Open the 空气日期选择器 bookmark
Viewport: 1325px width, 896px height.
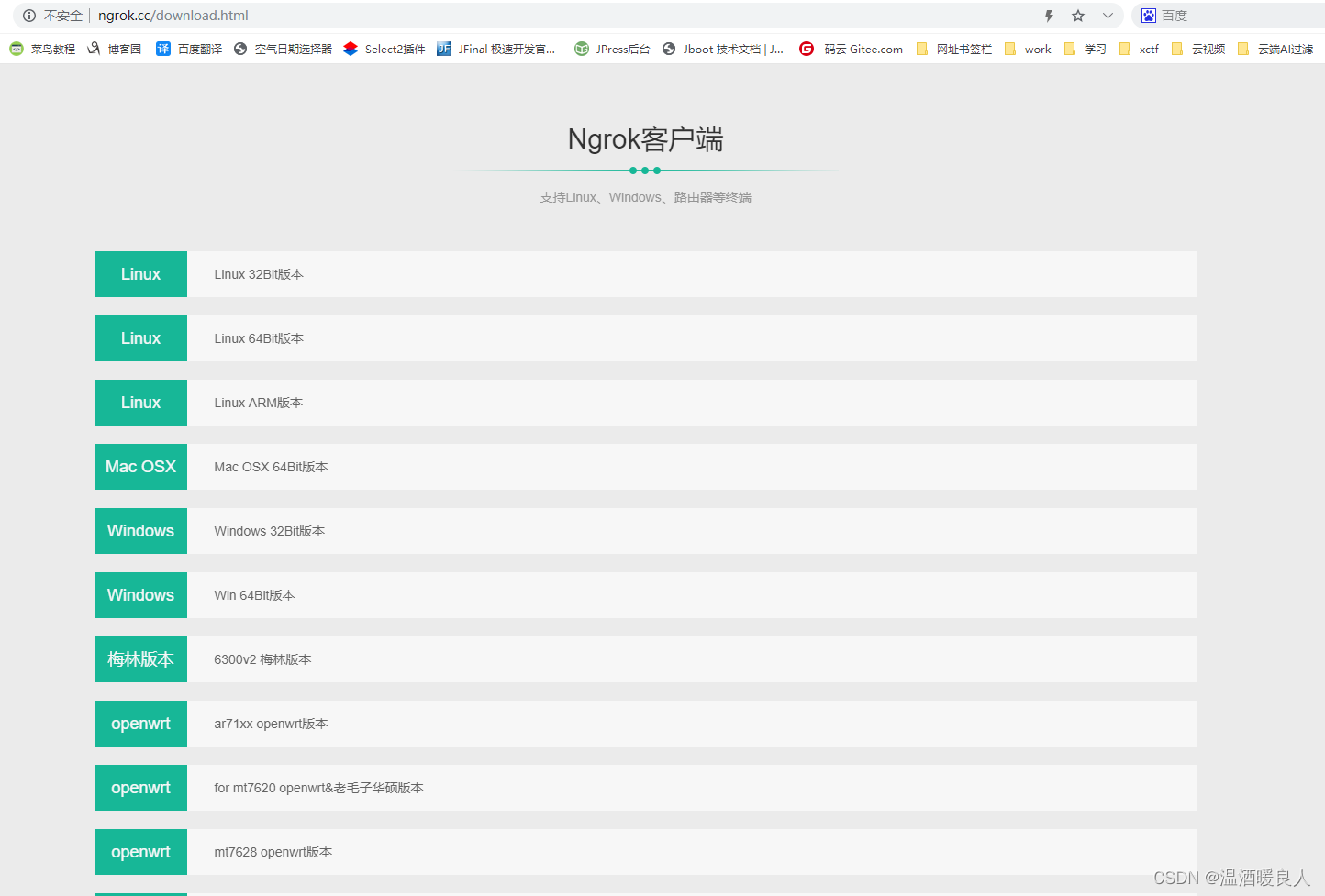(x=283, y=49)
